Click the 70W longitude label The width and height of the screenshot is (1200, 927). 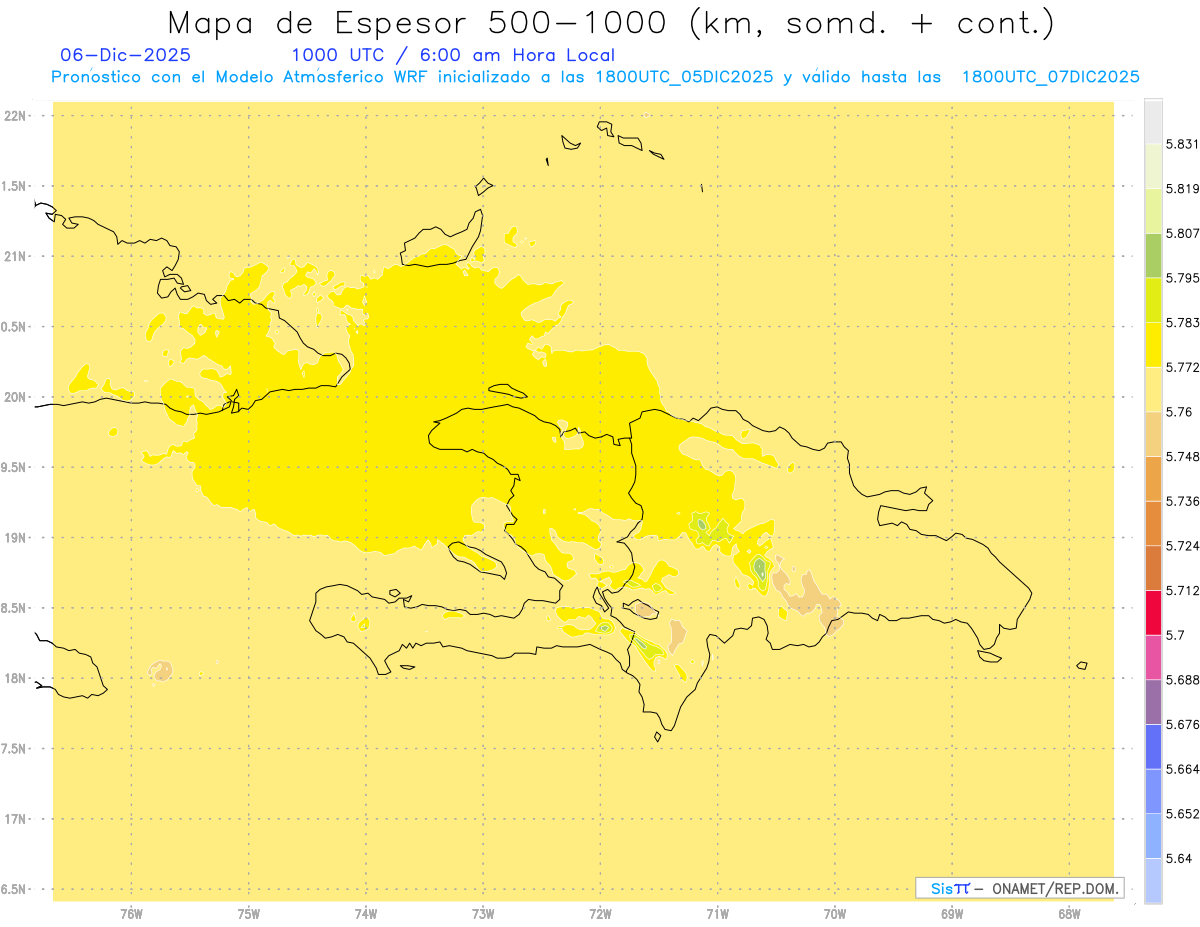pyautogui.click(x=835, y=913)
